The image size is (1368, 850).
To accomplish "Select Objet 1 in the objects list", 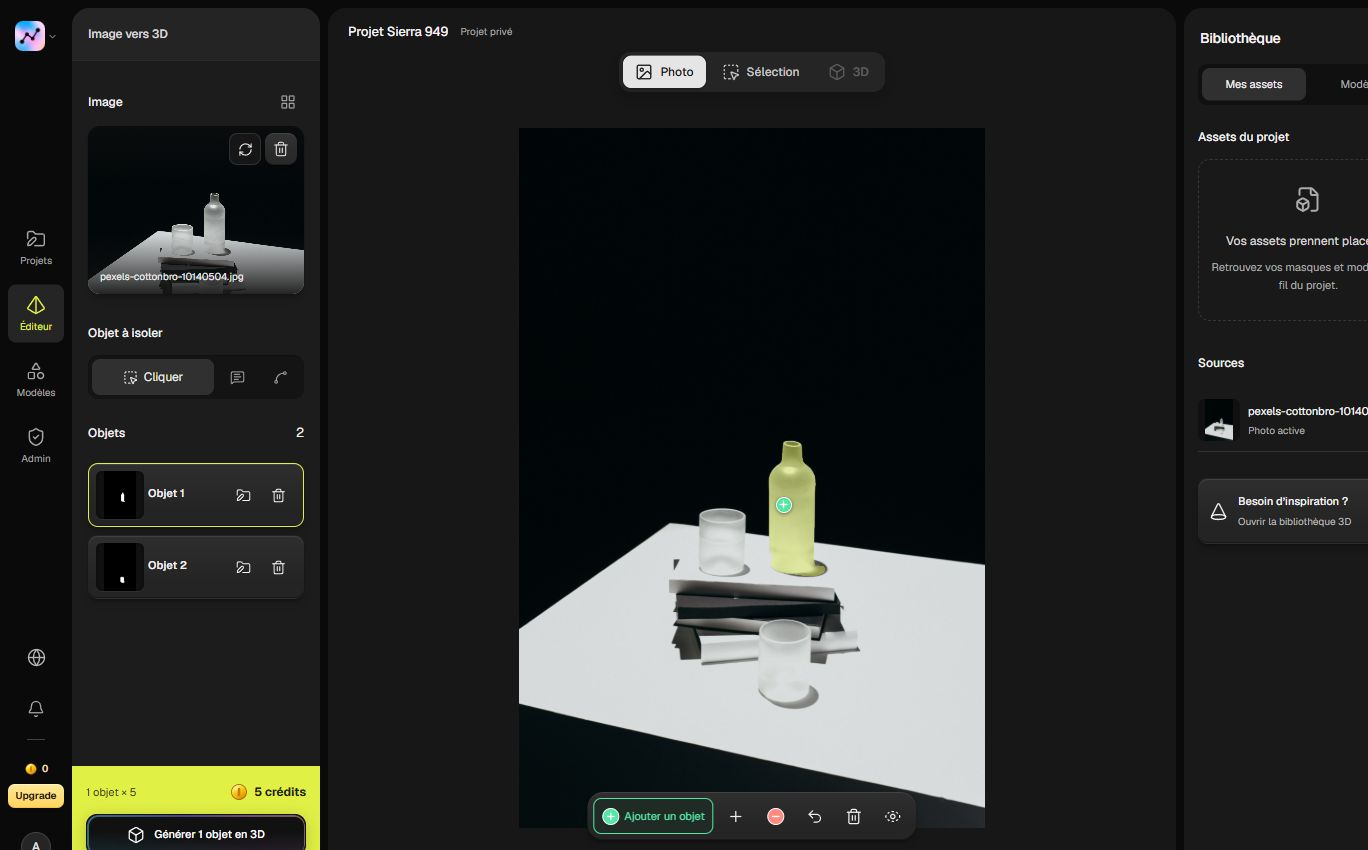I will [x=196, y=495].
